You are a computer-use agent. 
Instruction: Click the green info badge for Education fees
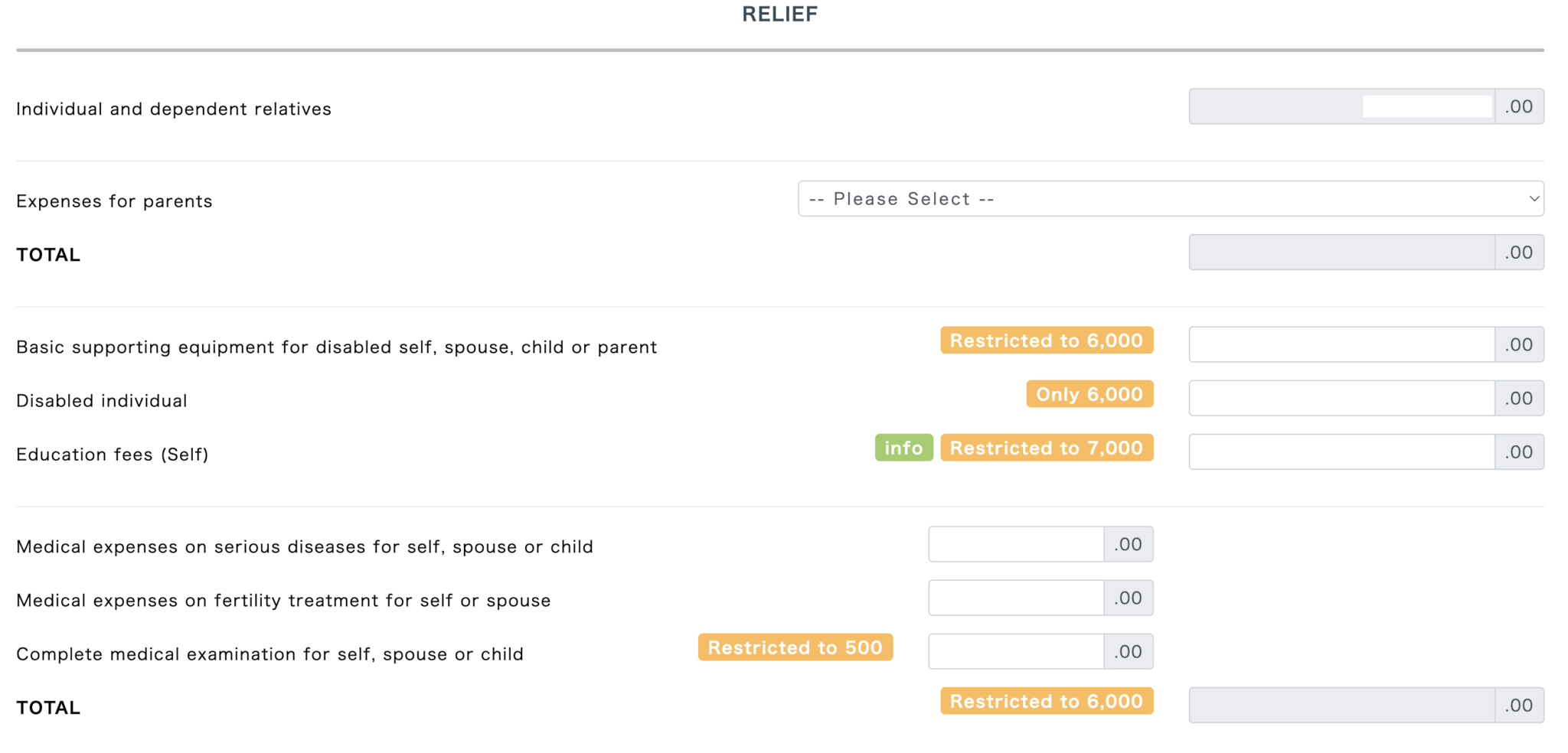pos(903,448)
